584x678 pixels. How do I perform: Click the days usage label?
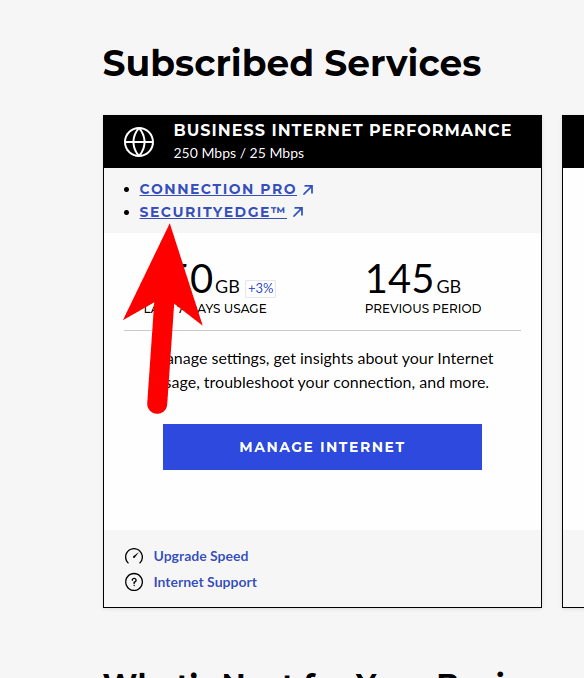[205, 309]
